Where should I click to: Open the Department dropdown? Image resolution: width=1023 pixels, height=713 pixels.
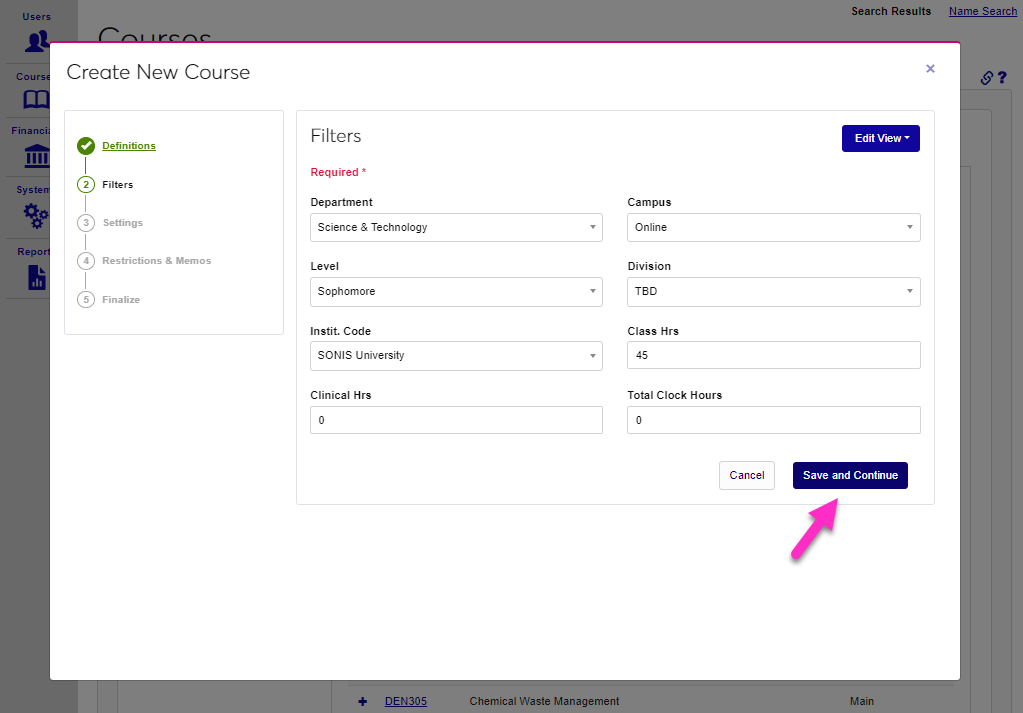[x=456, y=227]
